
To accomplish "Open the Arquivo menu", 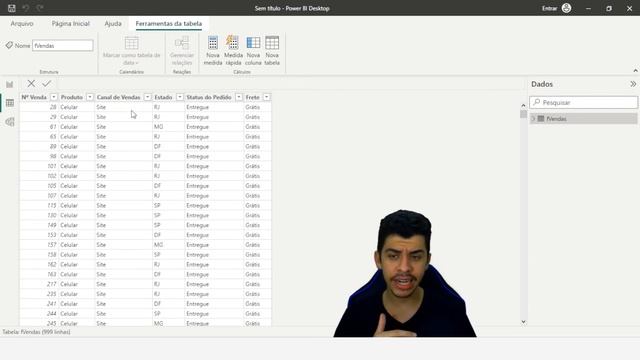I will coord(22,24).
